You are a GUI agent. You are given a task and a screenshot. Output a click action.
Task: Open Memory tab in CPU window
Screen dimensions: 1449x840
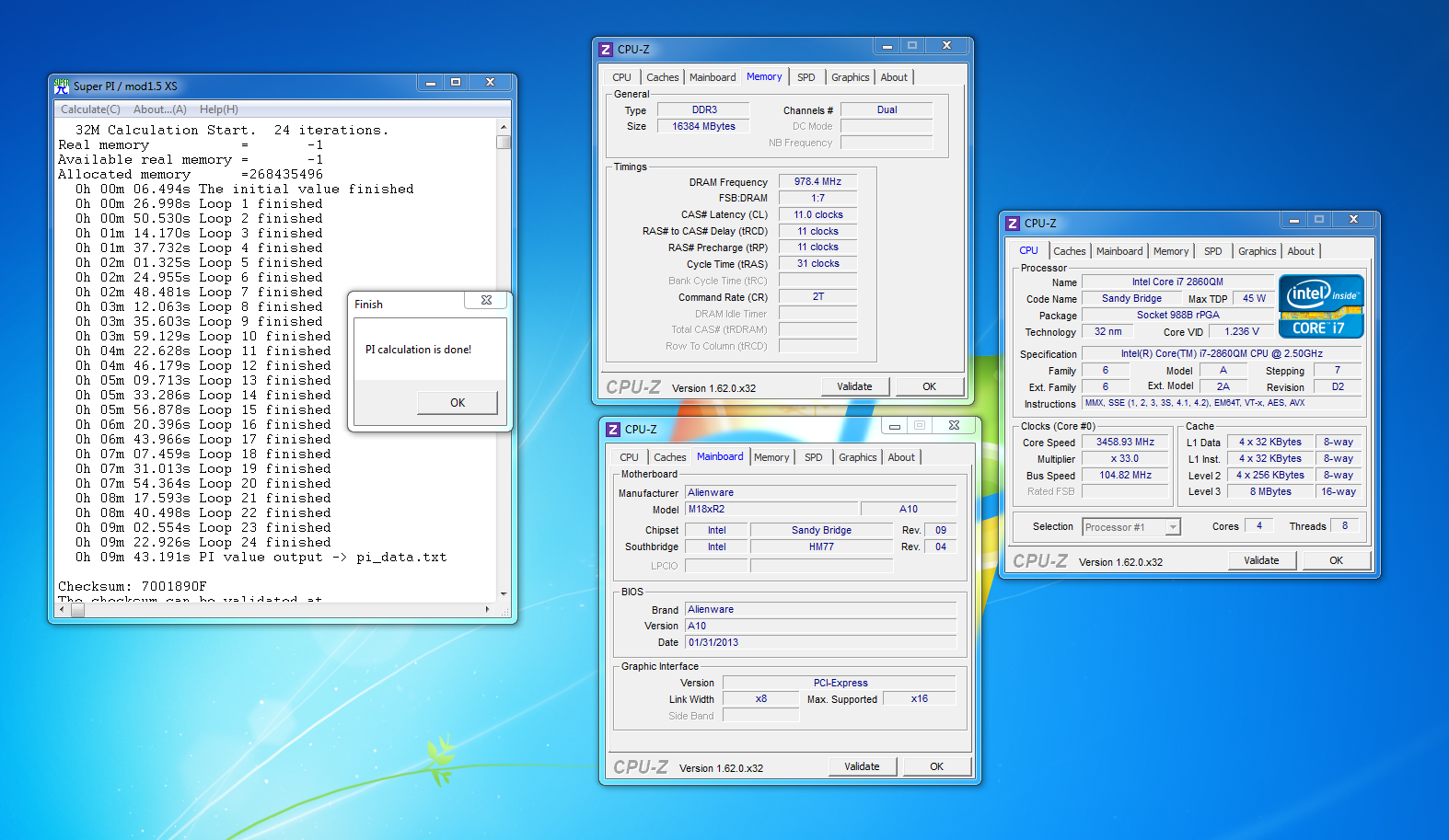[1171, 251]
